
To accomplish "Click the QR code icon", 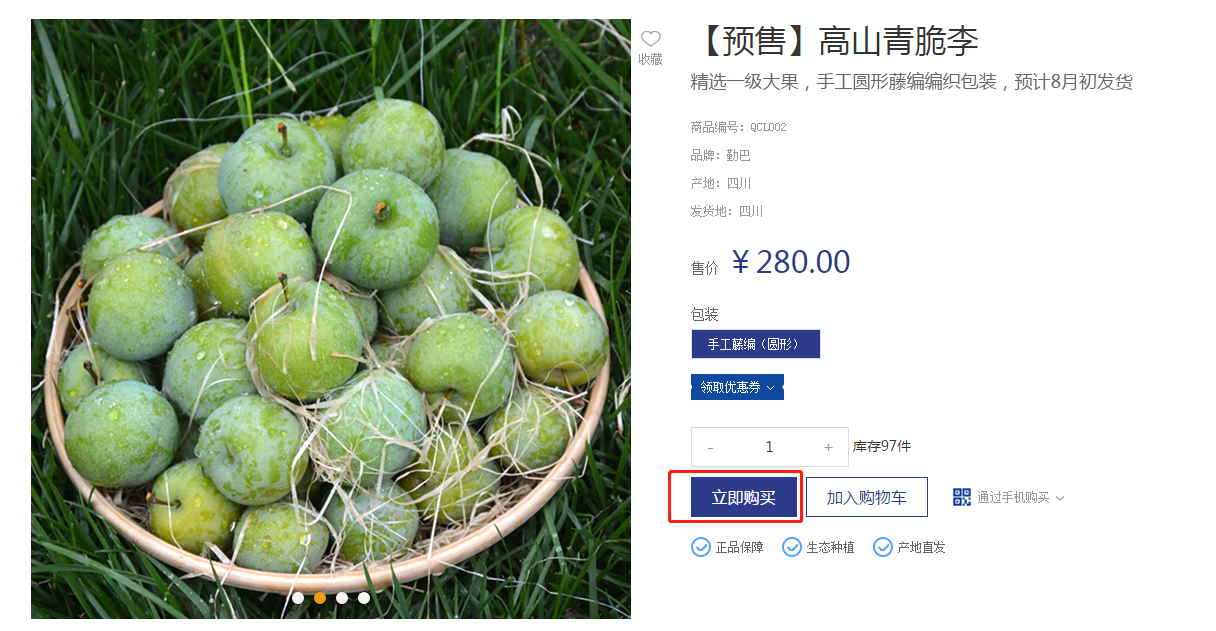I will click(x=962, y=497).
